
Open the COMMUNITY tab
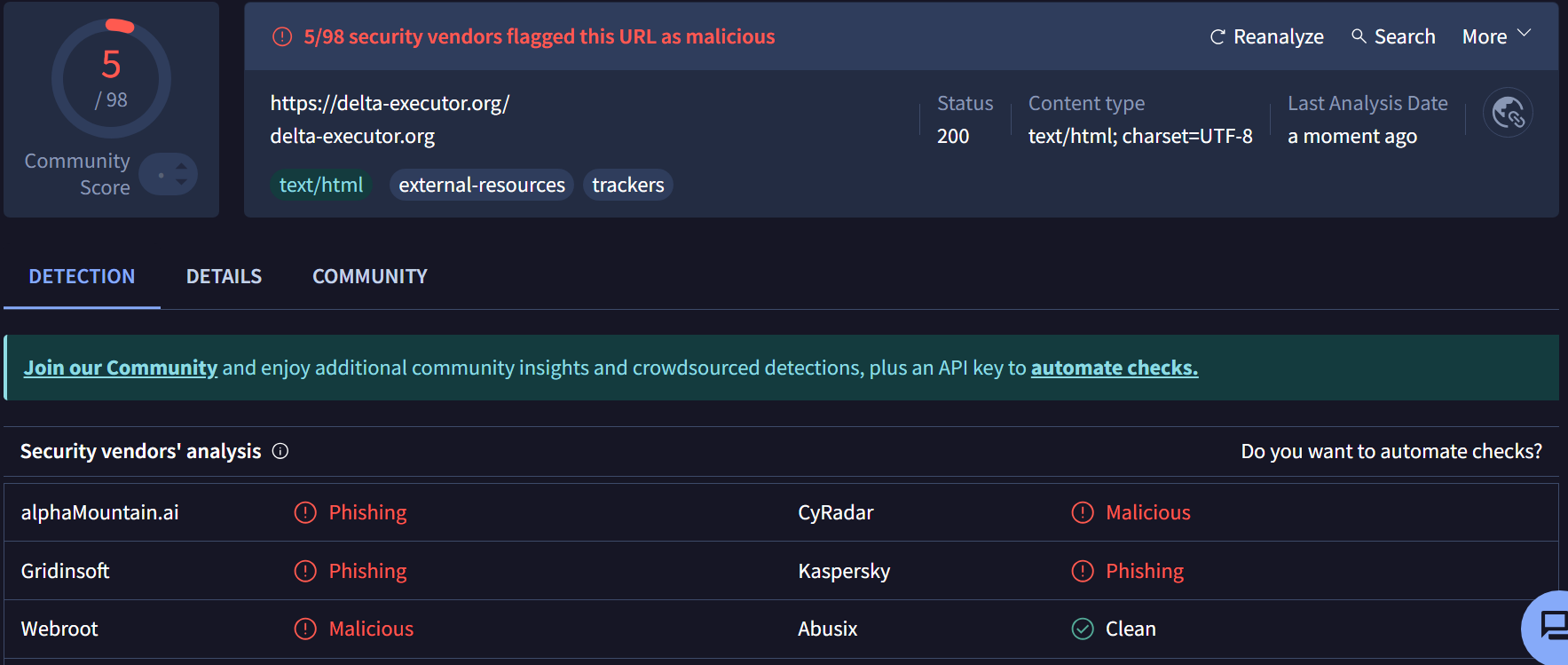coord(369,276)
